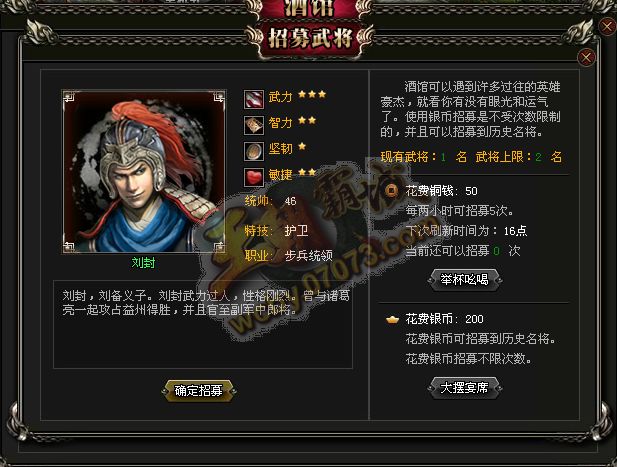Click the 武力 three-star rating
This screenshot has height=467, width=617.
312,94
